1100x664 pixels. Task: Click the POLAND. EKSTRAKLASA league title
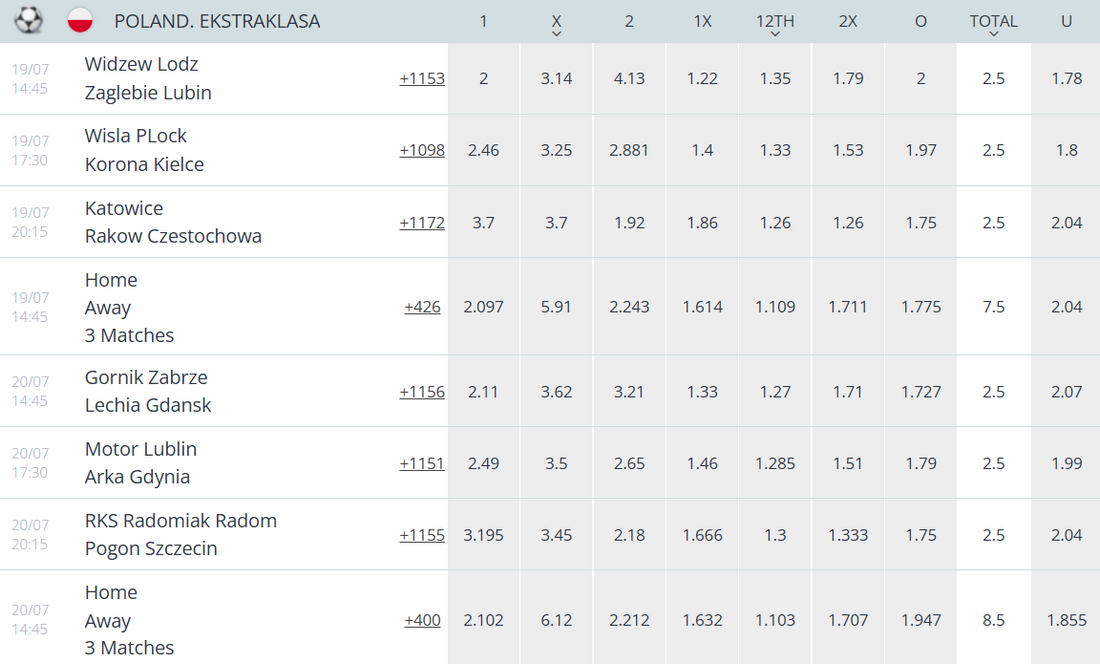[x=217, y=21]
